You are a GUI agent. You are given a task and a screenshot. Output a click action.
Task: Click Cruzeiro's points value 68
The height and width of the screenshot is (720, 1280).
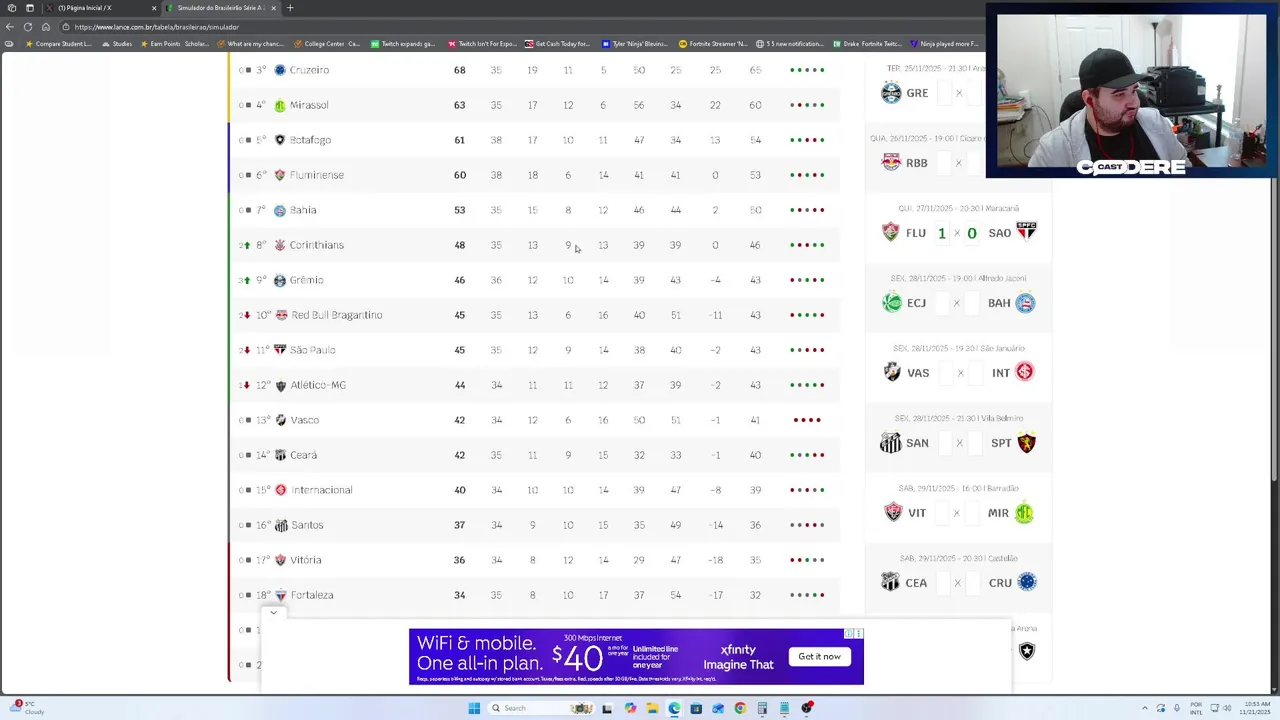click(x=460, y=70)
